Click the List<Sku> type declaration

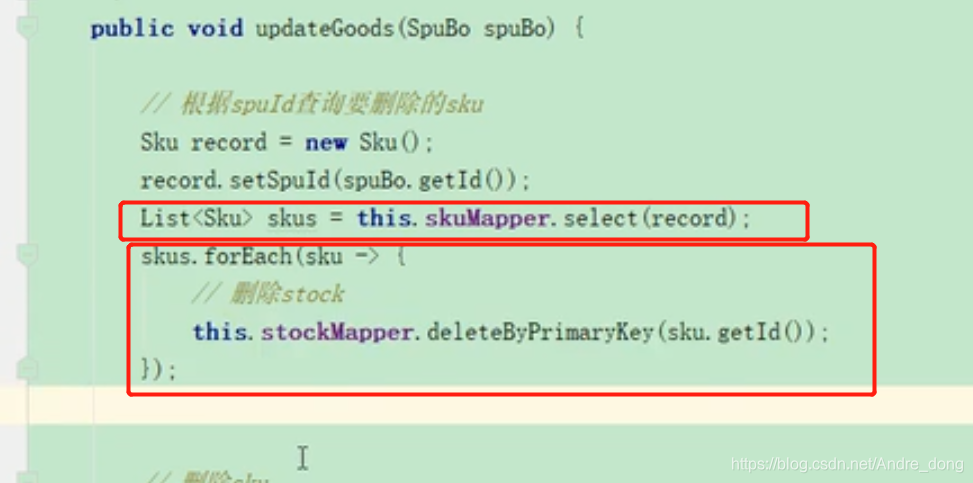click(197, 219)
